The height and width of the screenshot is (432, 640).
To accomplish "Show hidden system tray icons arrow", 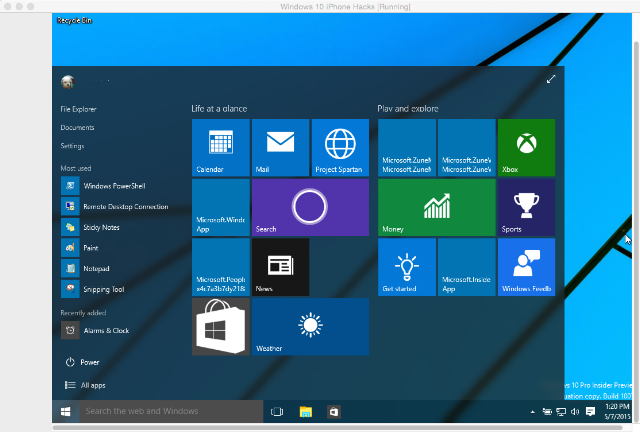I will tap(532, 412).
